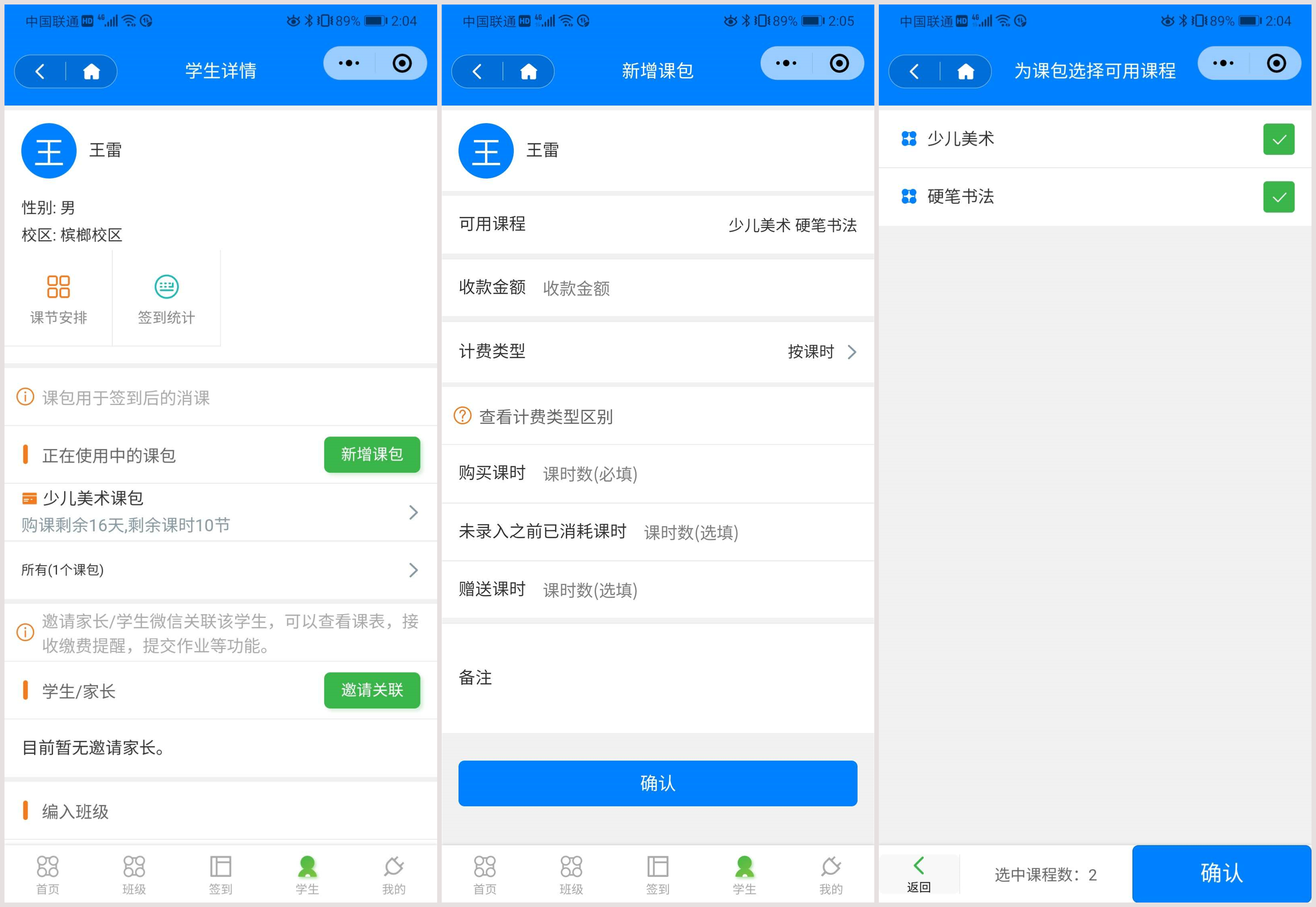
Task: Tap blue 确认 button on 新增课包 form
Action: (658, 783)
